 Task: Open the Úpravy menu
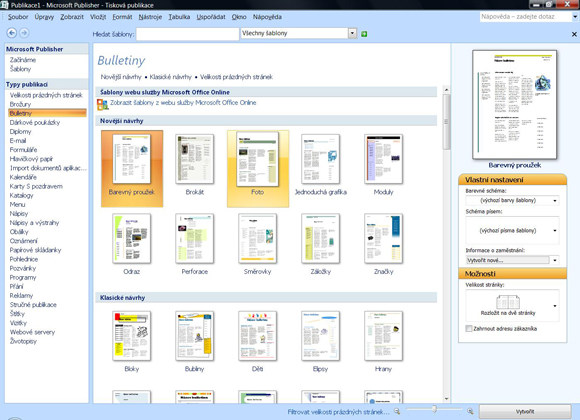click(x=44, y=17)
